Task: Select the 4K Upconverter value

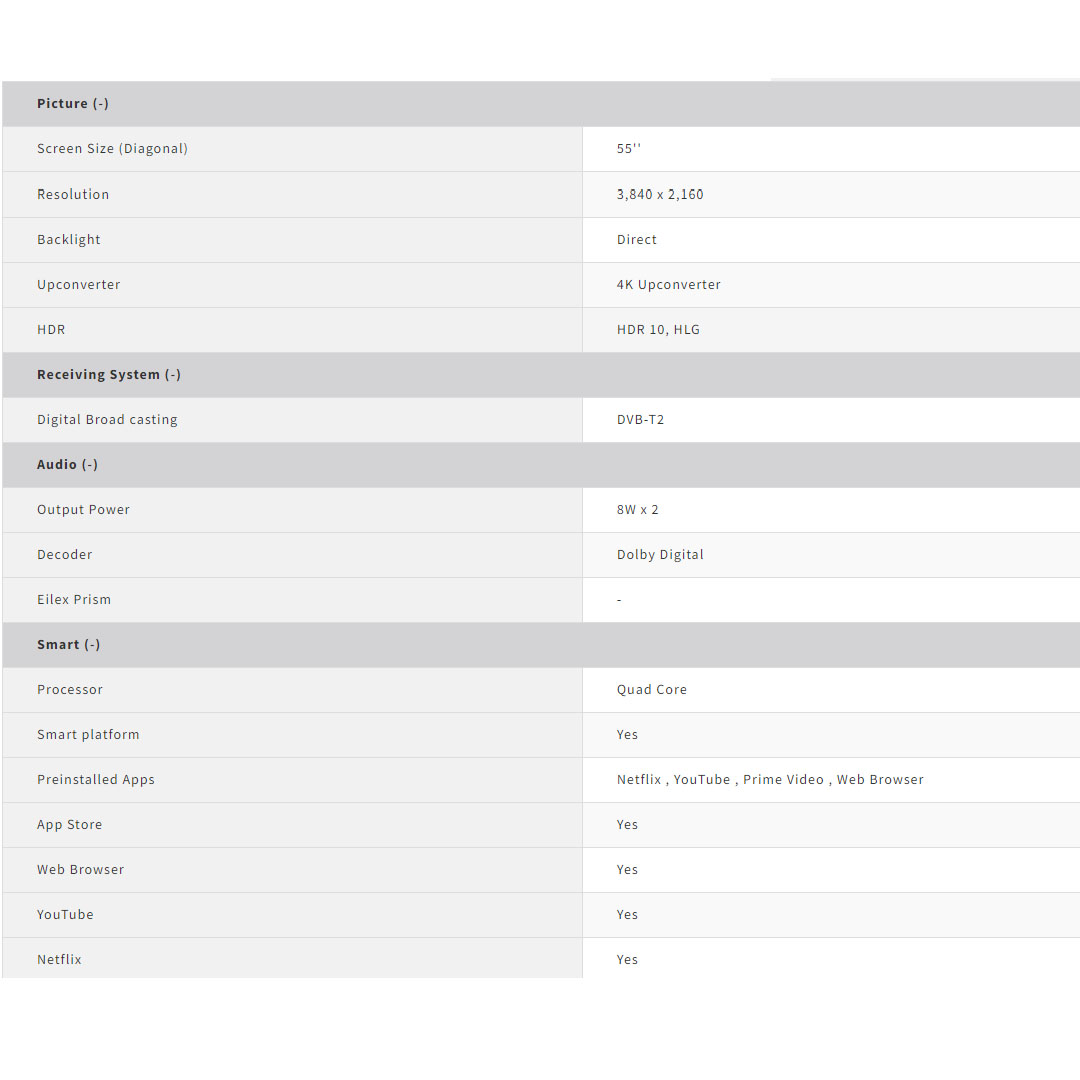Action: pyautogui.click(x=668, y=285)
